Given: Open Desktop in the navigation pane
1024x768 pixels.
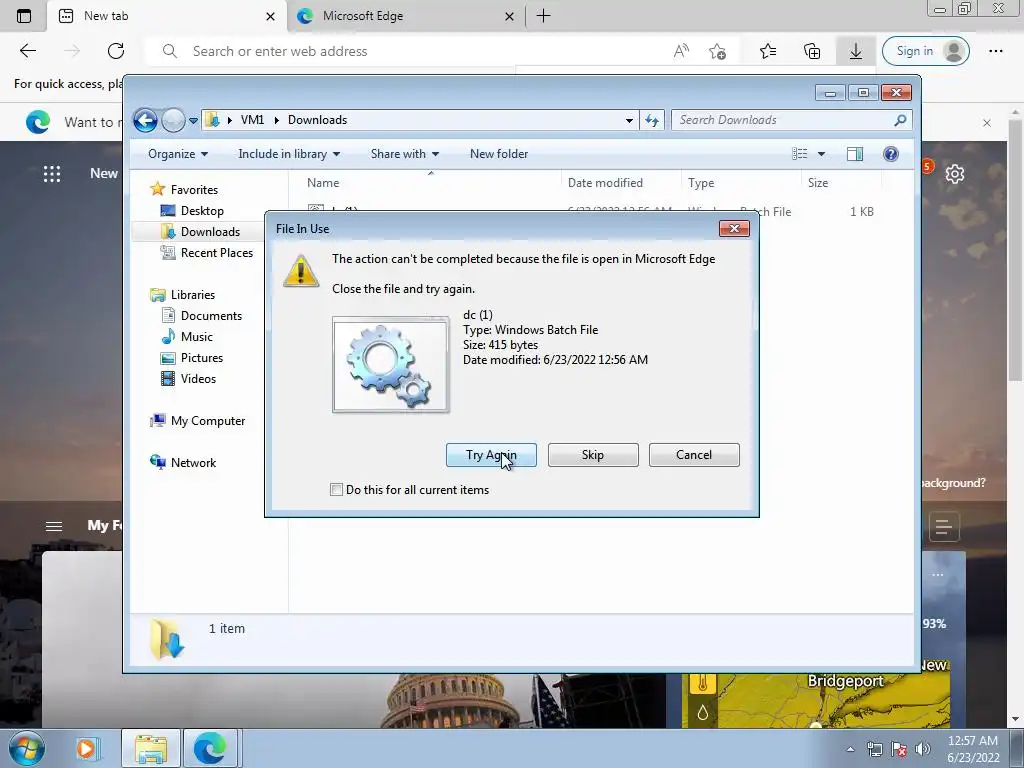Looking at the screenshot, I should [x=202, y=211].
